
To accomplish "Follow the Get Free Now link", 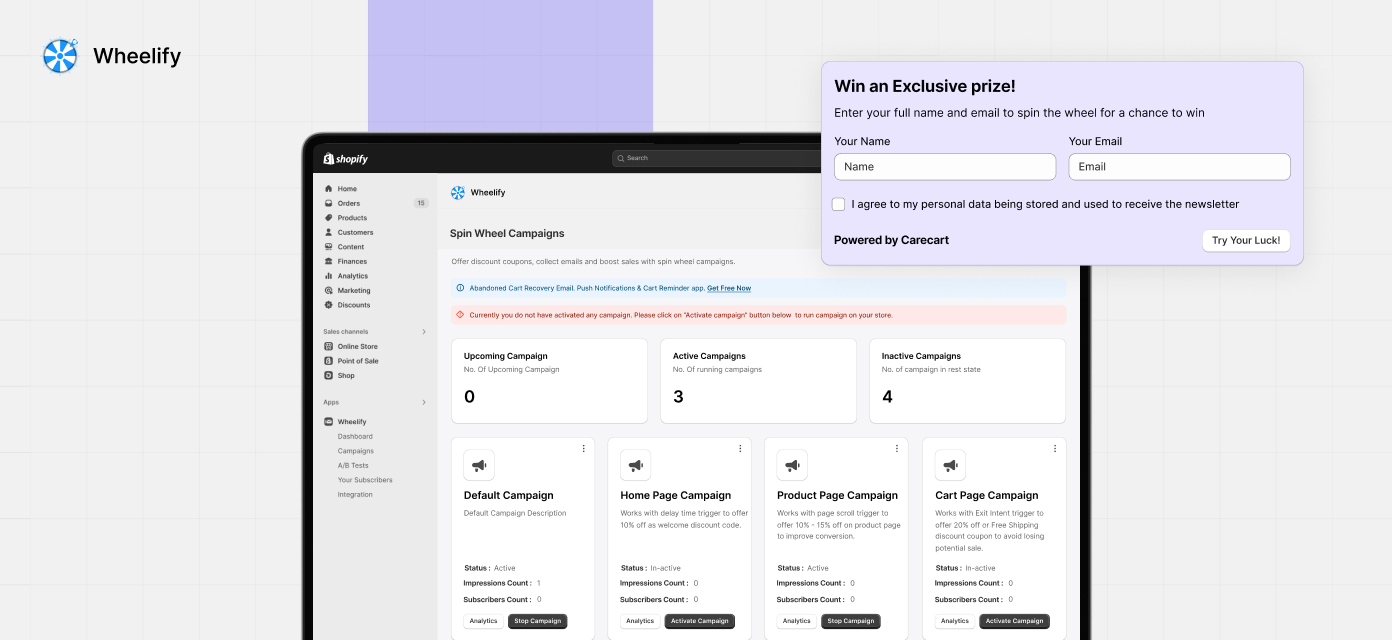I will tap(729, 288).
